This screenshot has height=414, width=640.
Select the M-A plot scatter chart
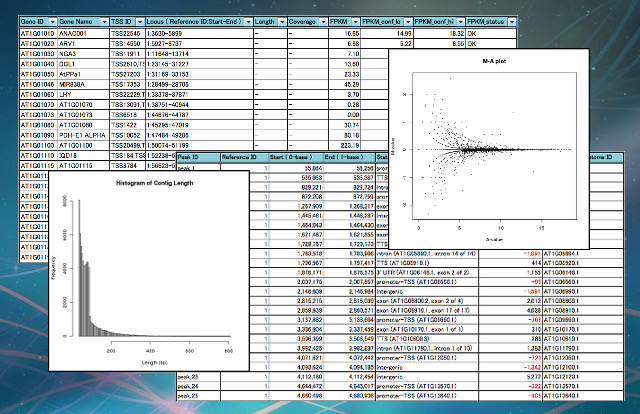point(489,149)
